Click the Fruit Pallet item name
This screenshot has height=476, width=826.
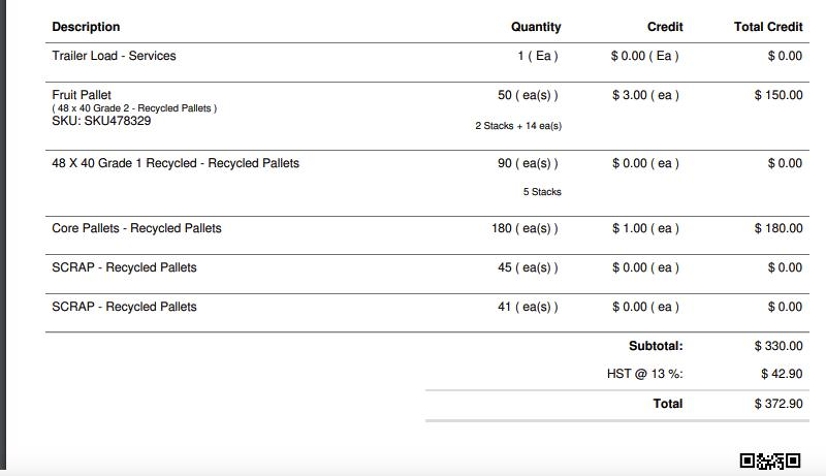(82, 95)
